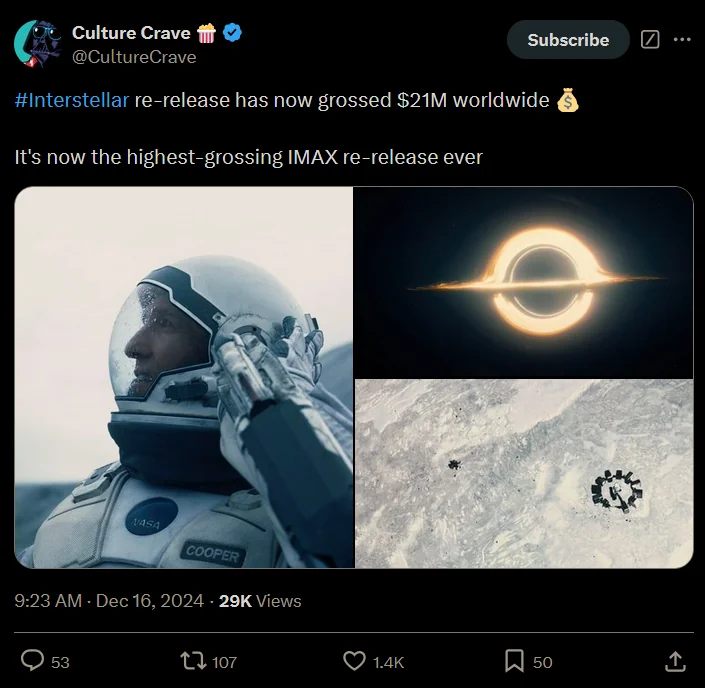Screen dimensions: 705x688
Task: Click the Grok slash square icon
Action: (x=650, y=40)
